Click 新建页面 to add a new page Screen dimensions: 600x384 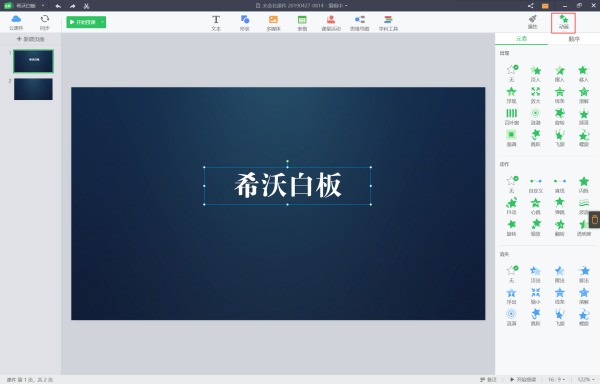coord(31,39)
